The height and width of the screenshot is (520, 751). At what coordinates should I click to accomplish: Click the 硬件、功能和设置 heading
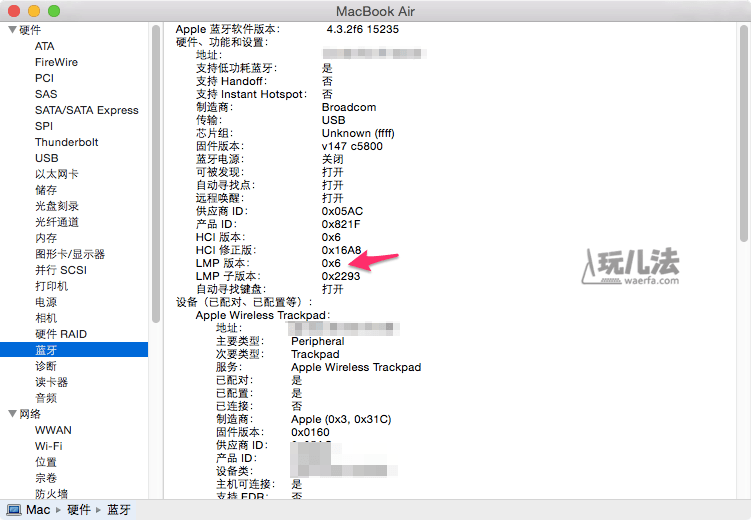click(222, 42)
